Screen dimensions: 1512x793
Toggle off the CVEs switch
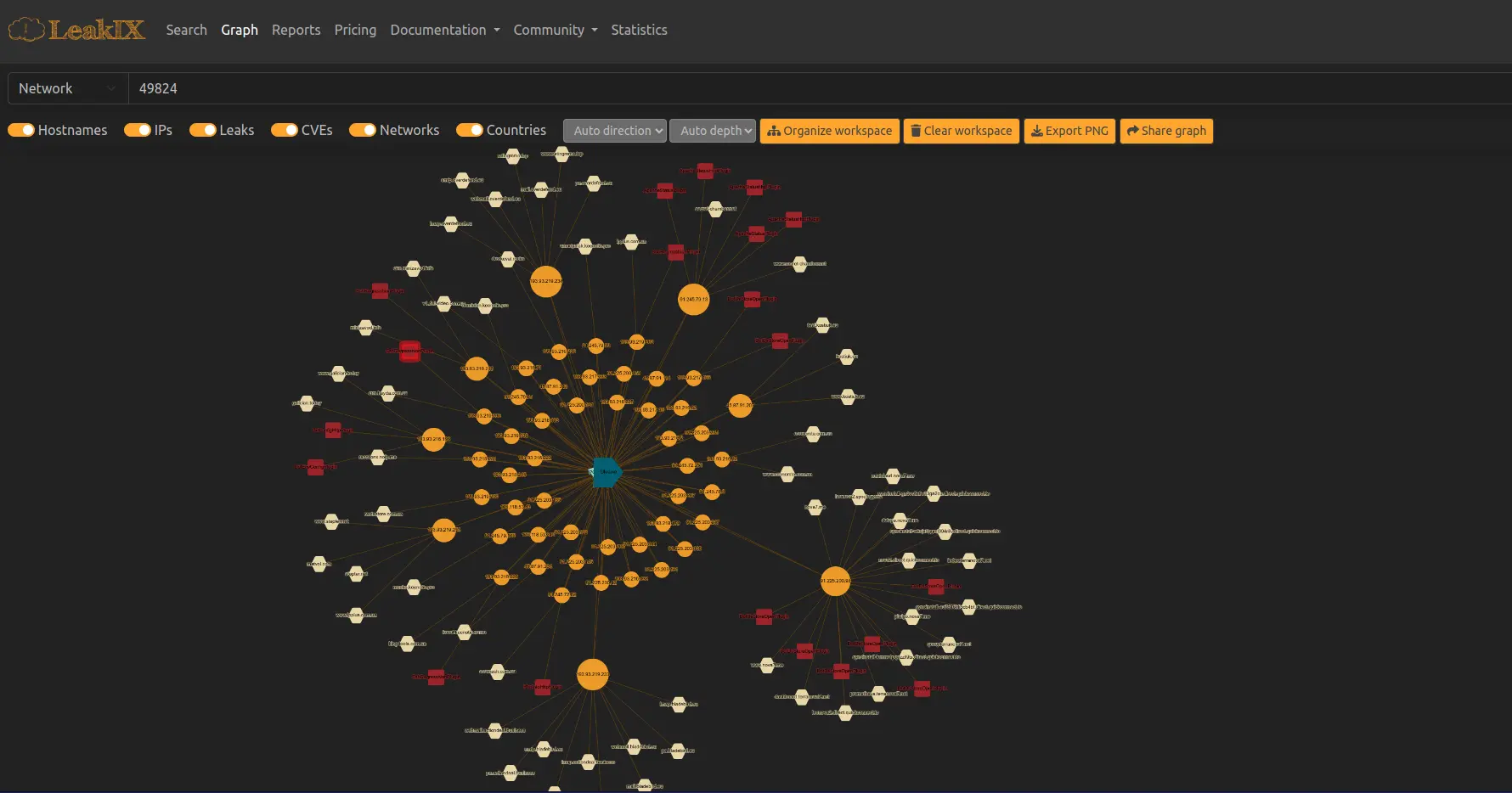[283, 130]
